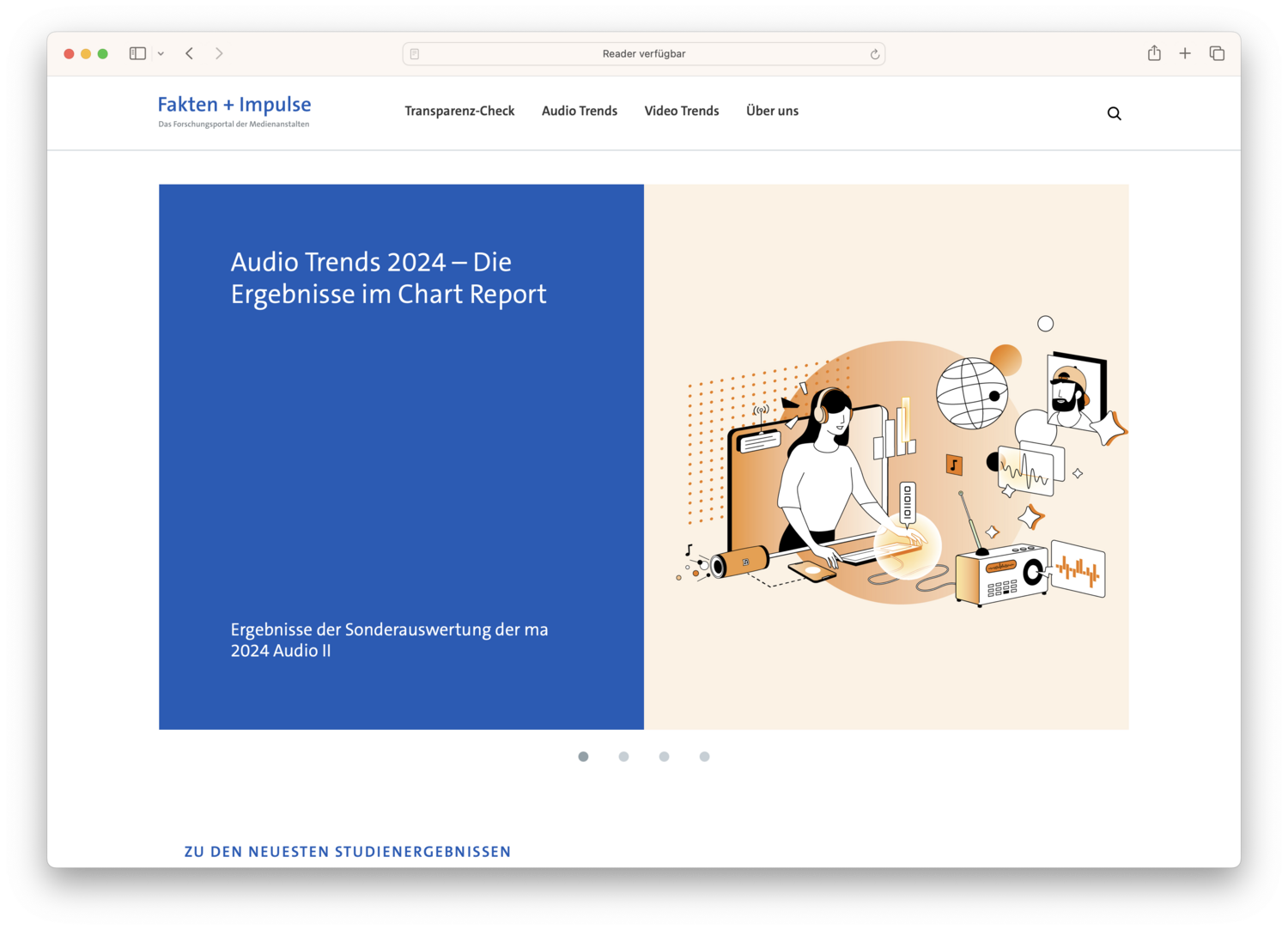Select the first carousel slide dot
Viewport: 1288px width, 930px height.
tap(583, 757)
